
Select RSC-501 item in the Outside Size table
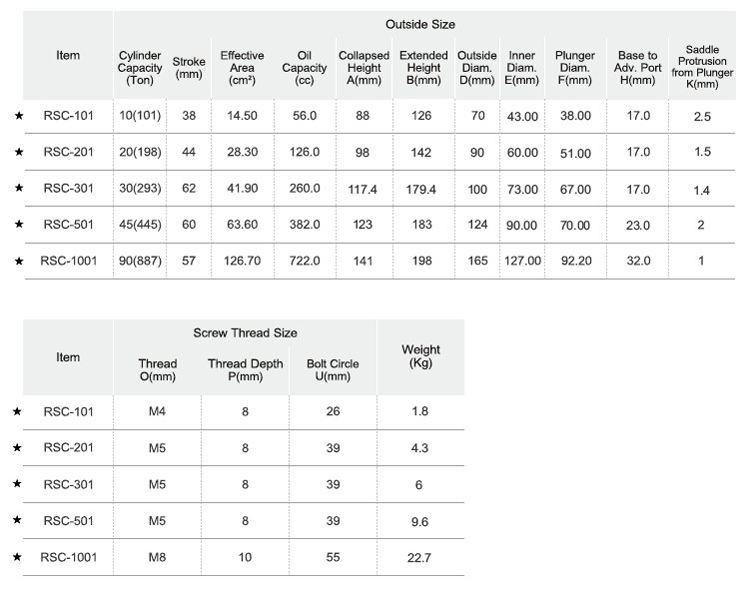click(x=69, y=225)
